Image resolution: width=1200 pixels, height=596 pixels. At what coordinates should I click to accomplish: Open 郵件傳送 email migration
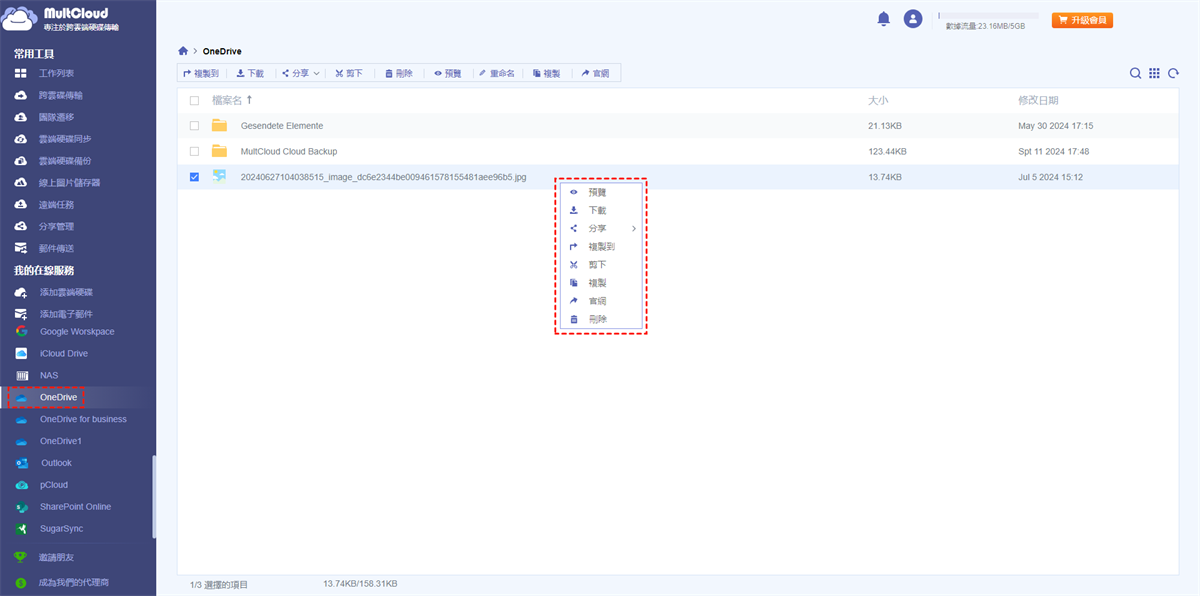tap(58, 248)
